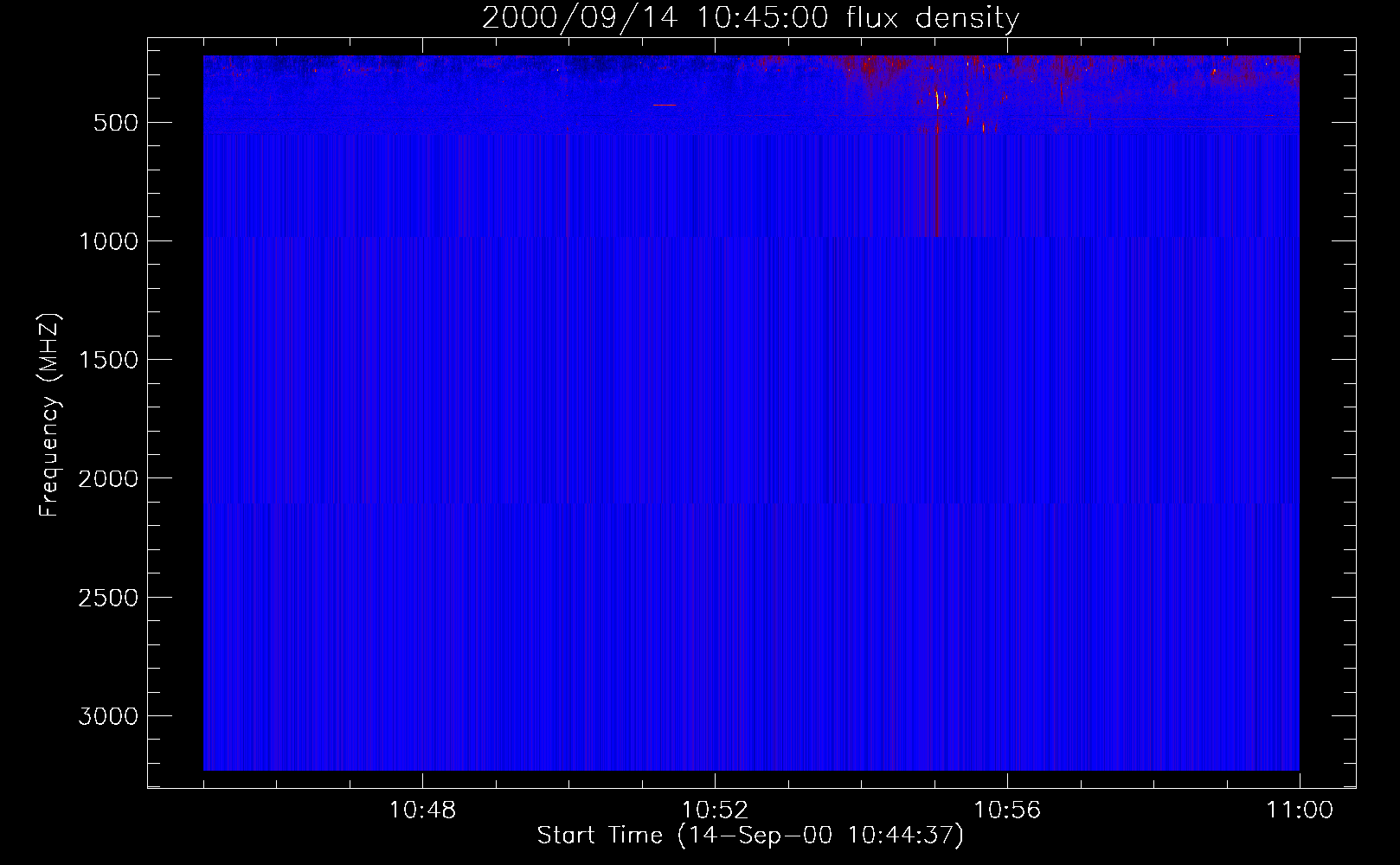Click the 500 frequency tick label
This screenshot has width=1400, height=865.
(116, 123)
